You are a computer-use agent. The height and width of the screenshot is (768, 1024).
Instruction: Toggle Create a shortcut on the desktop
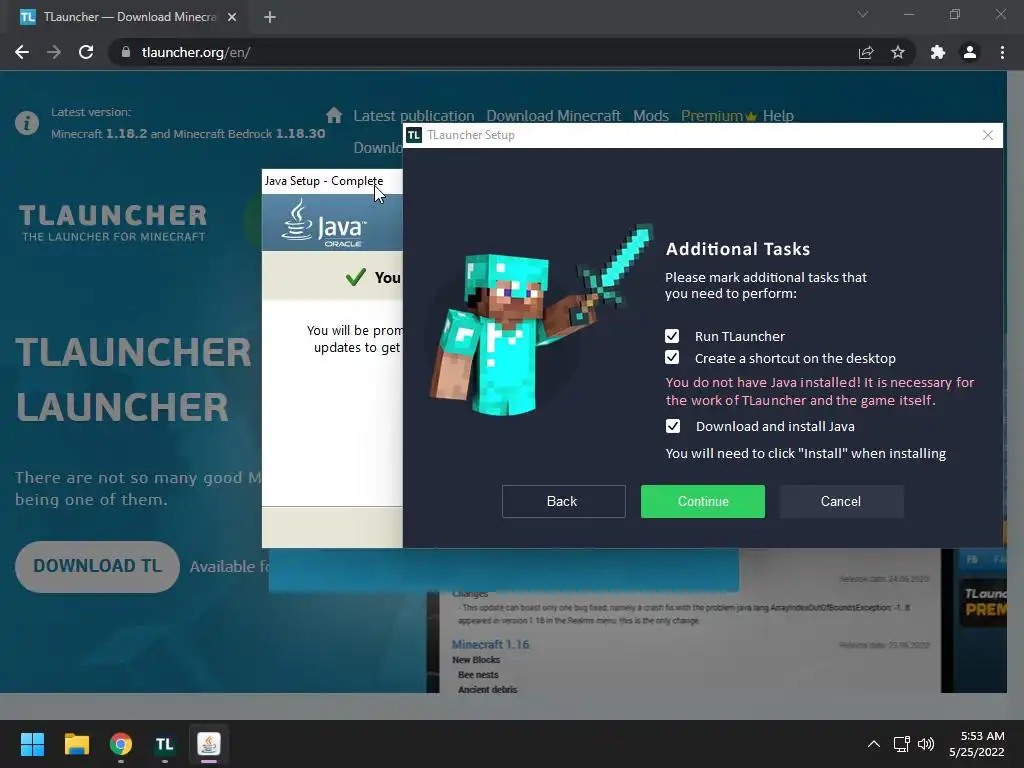tap(672, 358)
